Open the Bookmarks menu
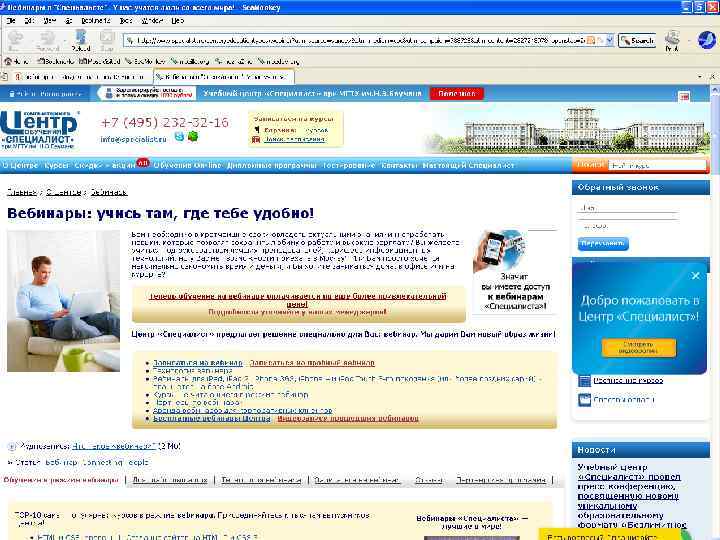 click(x=96, y=21)
